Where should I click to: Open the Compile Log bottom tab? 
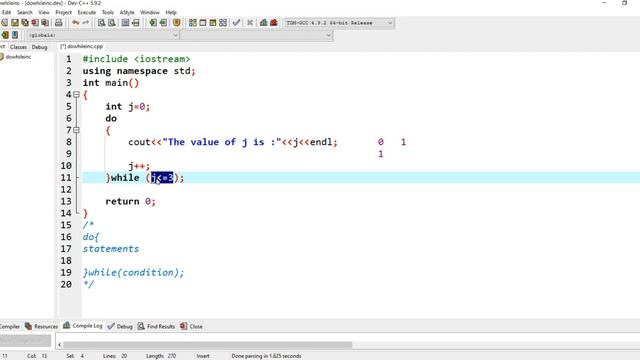pyautogui.click(x=82, y=326)
